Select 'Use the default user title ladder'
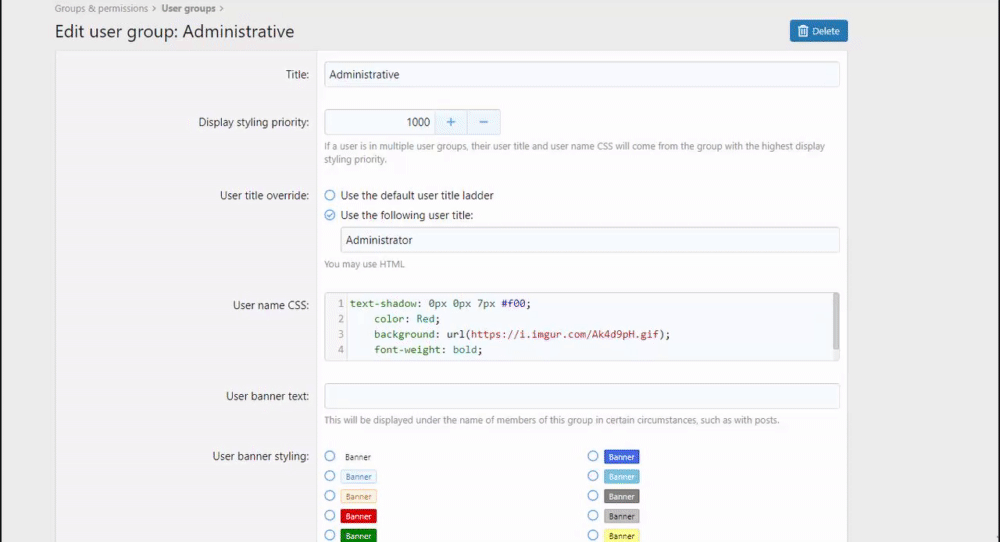 330,195
